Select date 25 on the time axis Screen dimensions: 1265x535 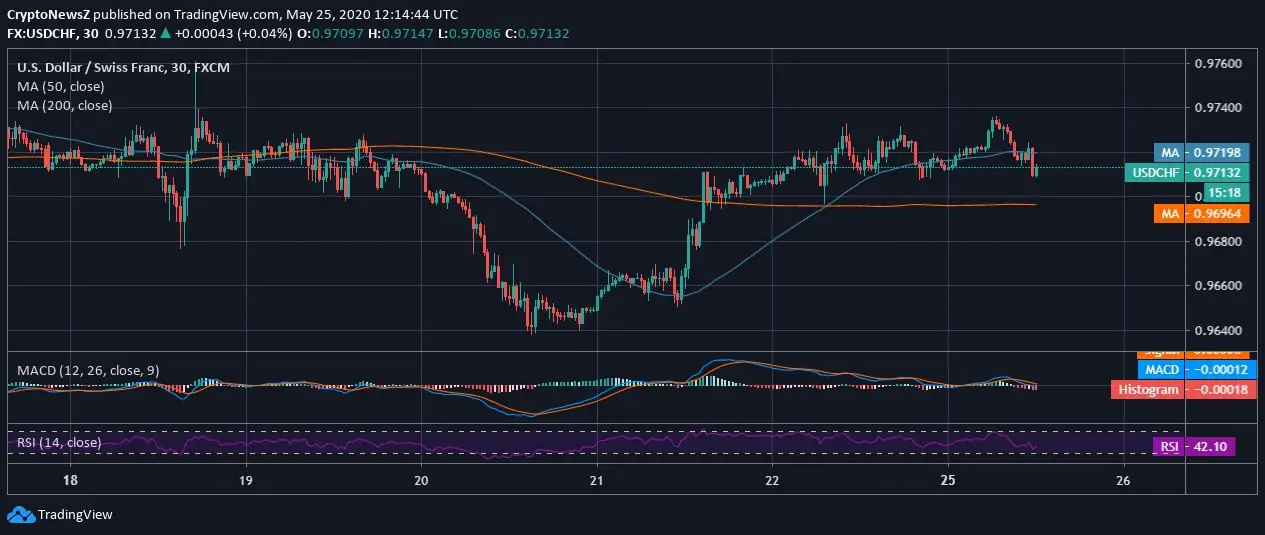(x=948, y=480)
